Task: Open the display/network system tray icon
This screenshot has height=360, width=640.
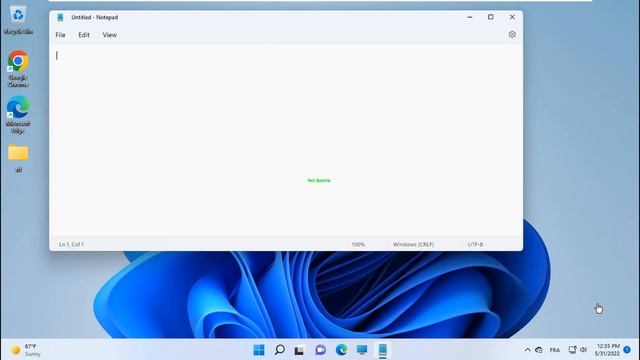Action: click(x=572, y=350)
